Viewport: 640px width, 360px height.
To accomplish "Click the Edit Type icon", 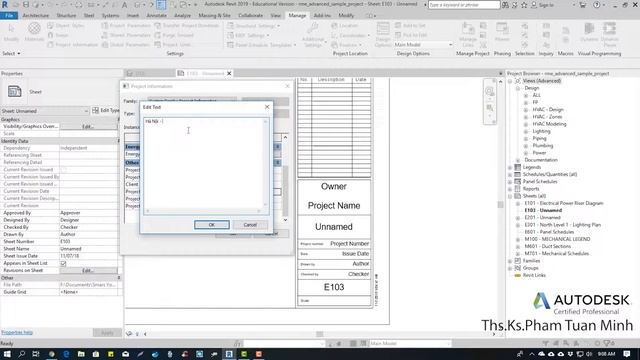I will [96, 111].
